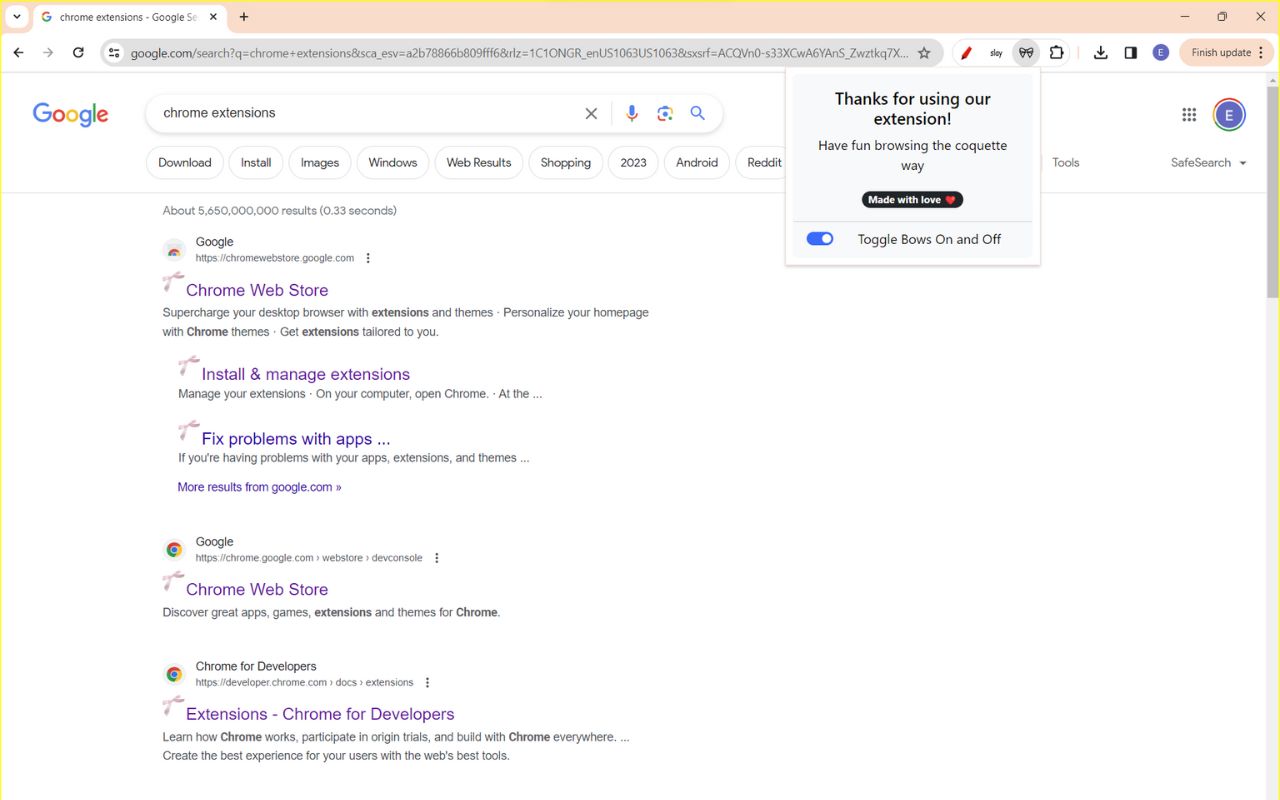
Task: Click 'Have fun browsing the coquette way' text
Action: 913,156
